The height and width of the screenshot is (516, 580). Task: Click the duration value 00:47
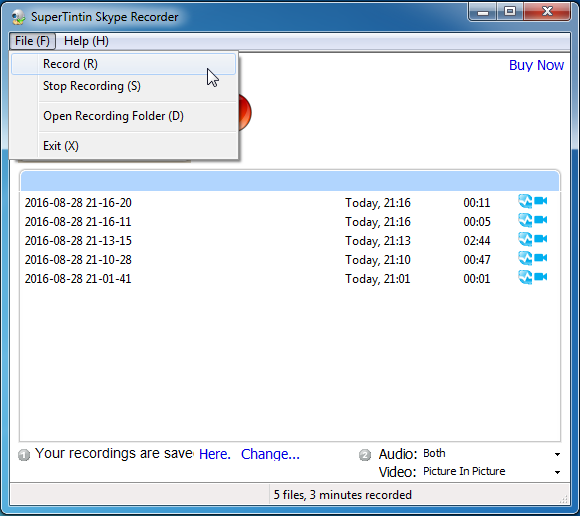click(476, 259)
